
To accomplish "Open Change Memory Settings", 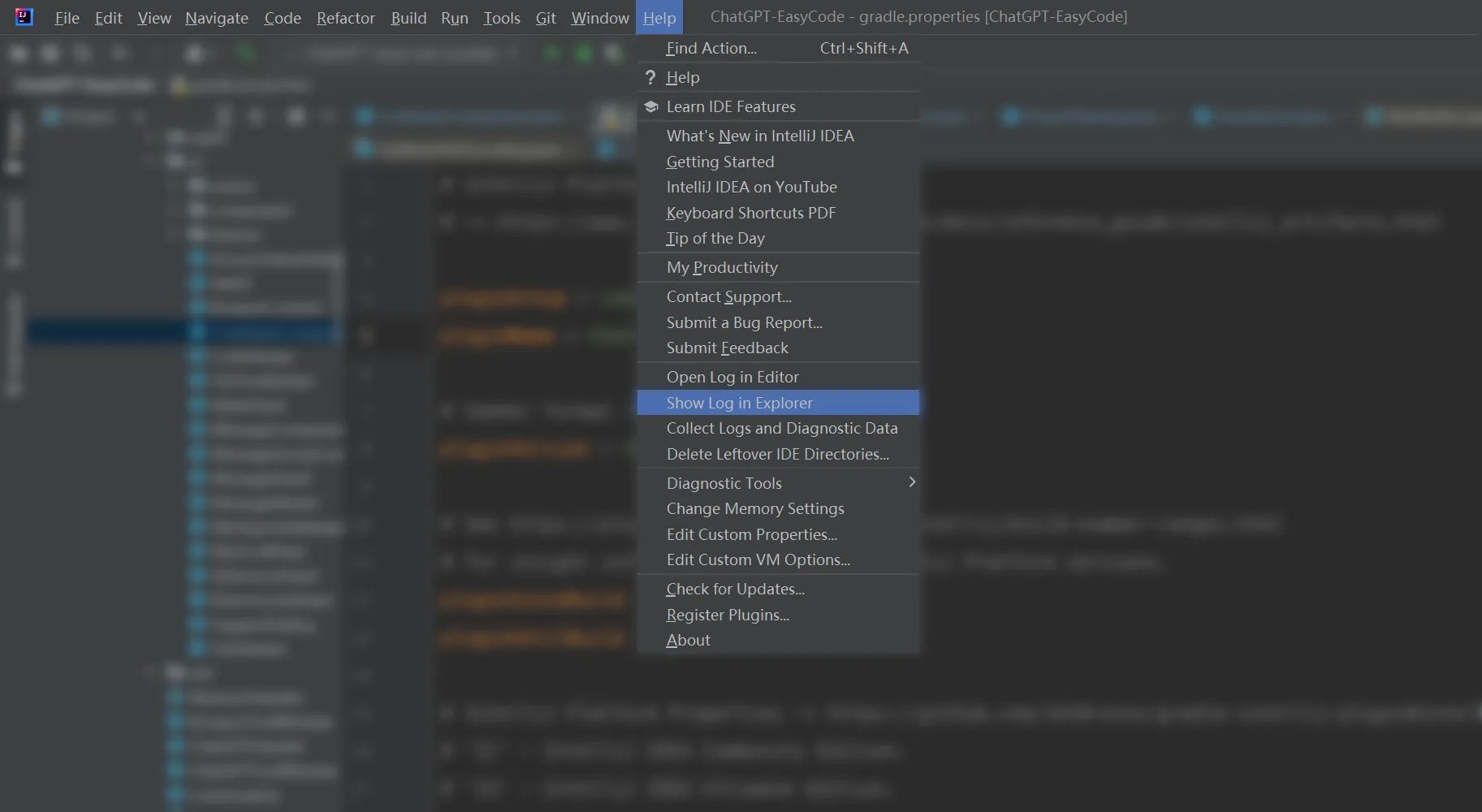I will (778, 508).
